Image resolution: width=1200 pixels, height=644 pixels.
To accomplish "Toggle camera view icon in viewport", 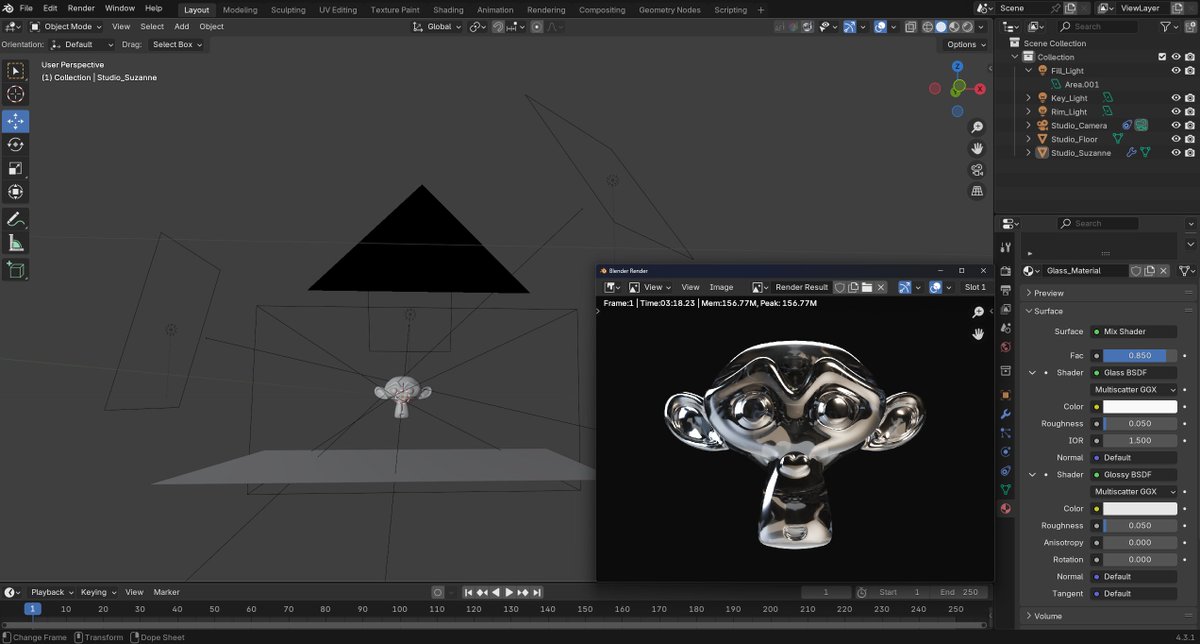I will (977, 169).
